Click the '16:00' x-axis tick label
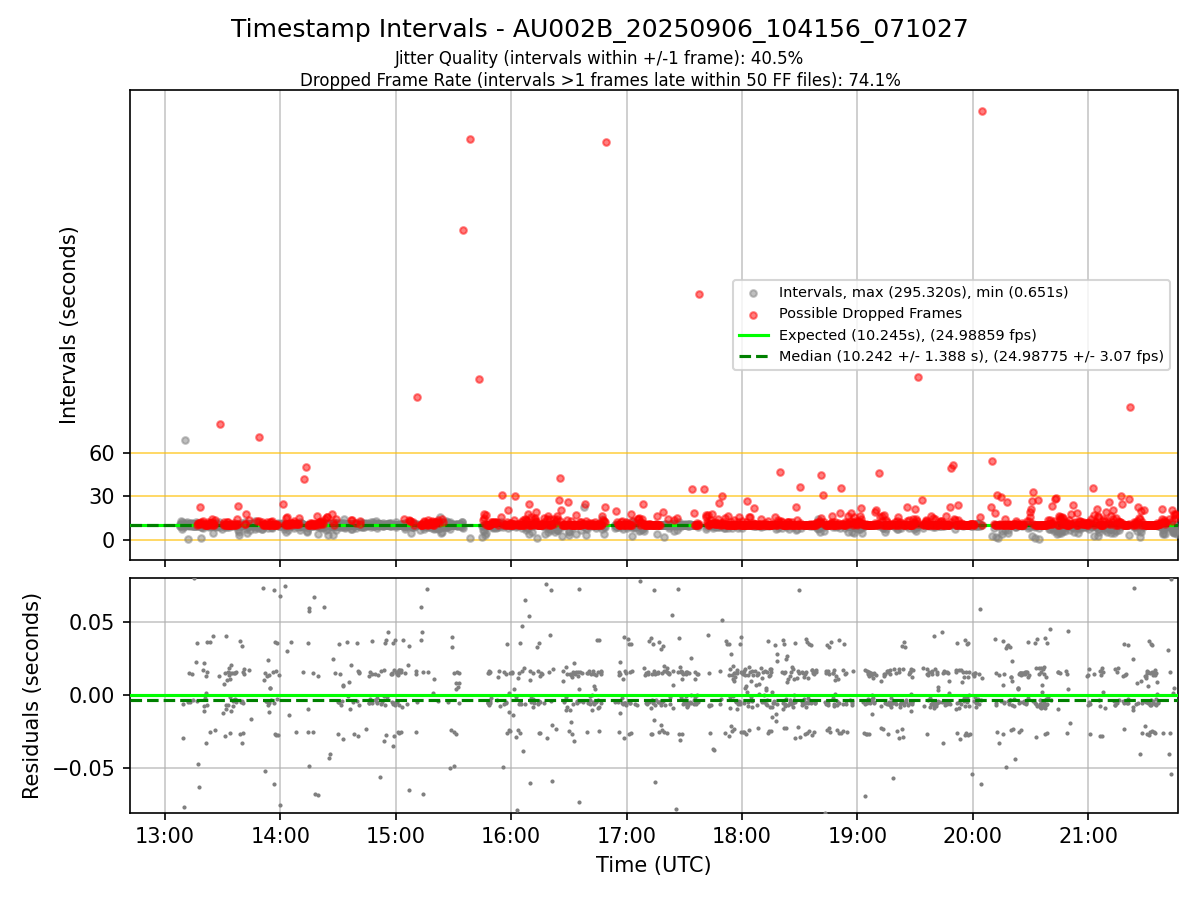The width and height of the screenshot is (1200, 900). [x=511, y=835]
